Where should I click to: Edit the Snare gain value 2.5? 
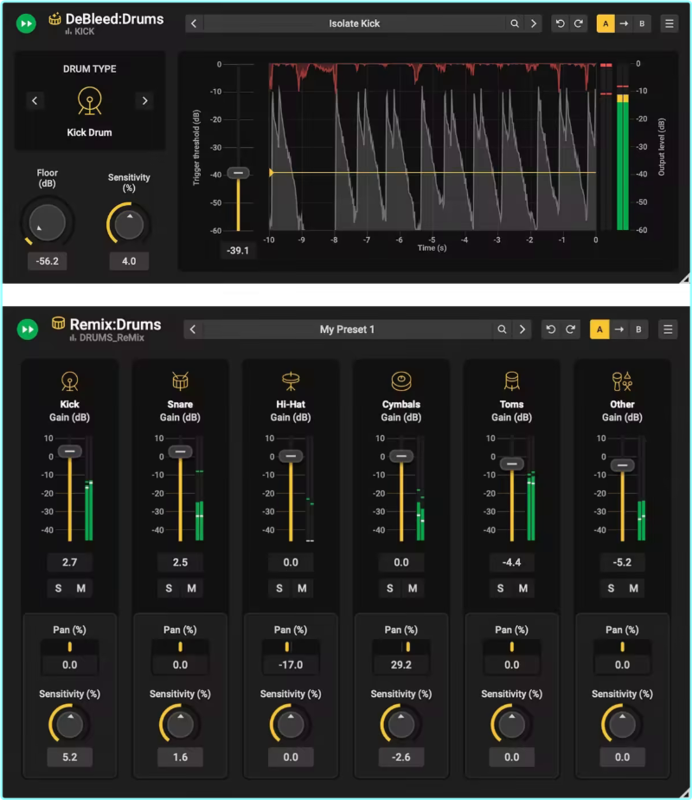pyautogui.click(x=180, y=562)
